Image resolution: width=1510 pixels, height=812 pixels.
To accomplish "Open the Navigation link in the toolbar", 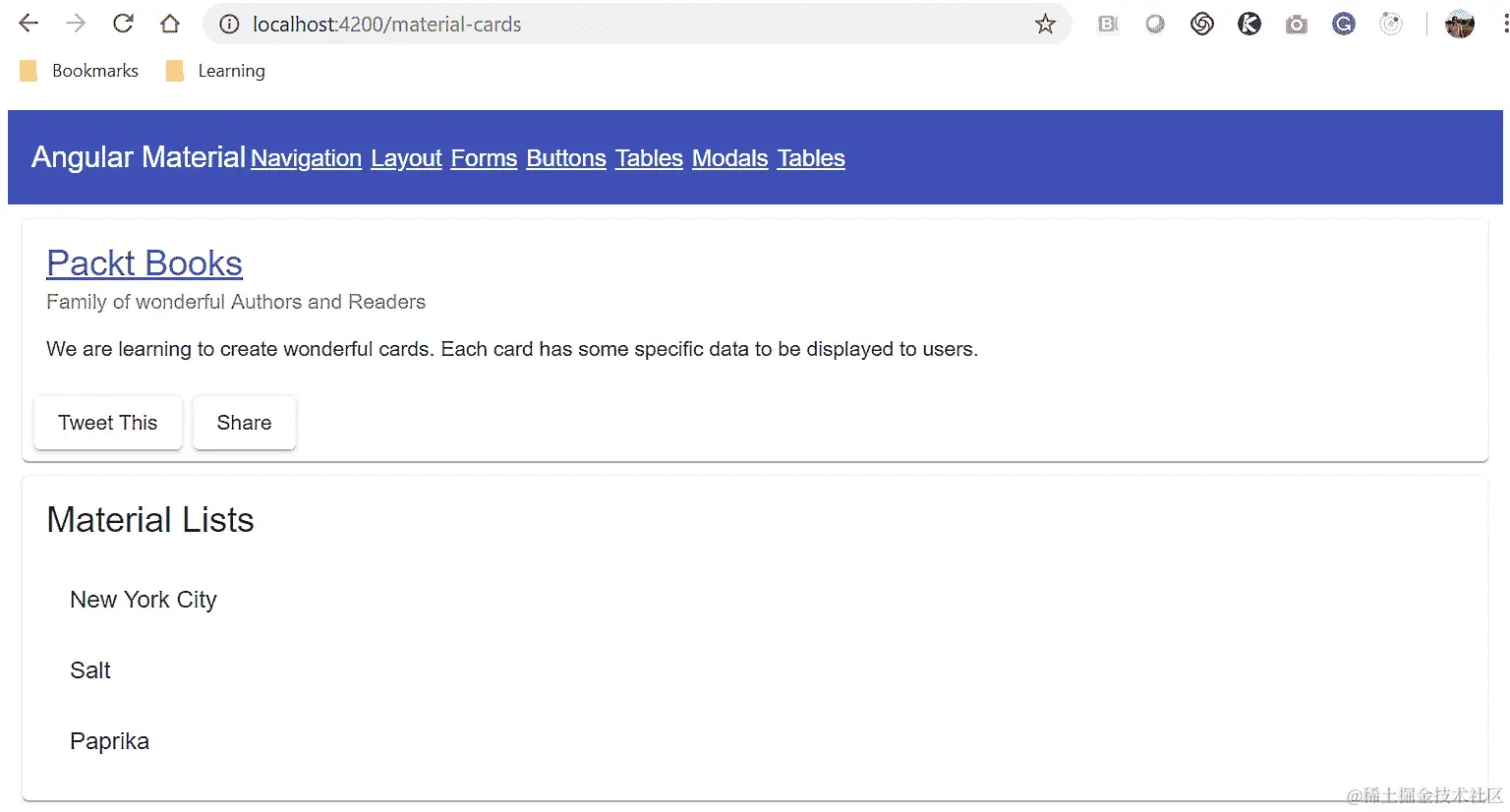I will 306,158.
